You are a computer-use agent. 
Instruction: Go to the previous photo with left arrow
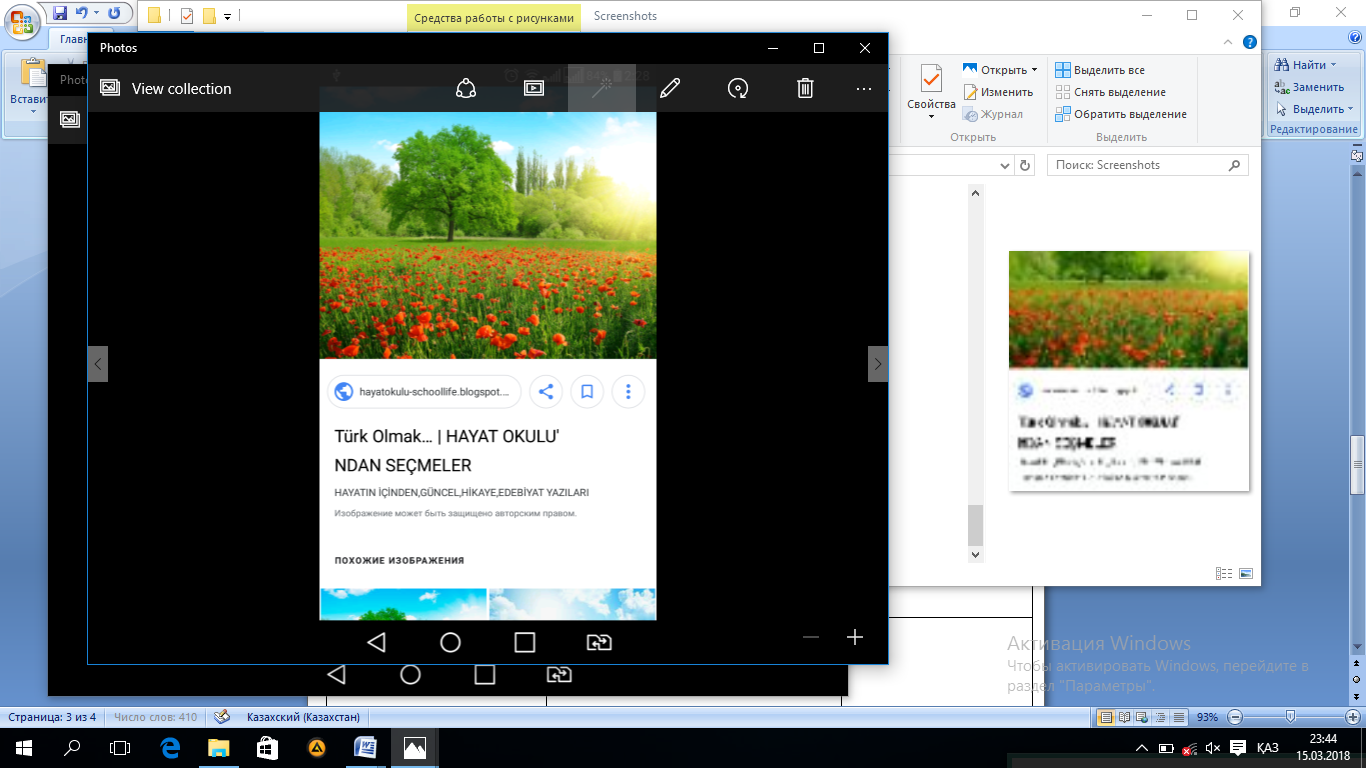click(97, 364)
